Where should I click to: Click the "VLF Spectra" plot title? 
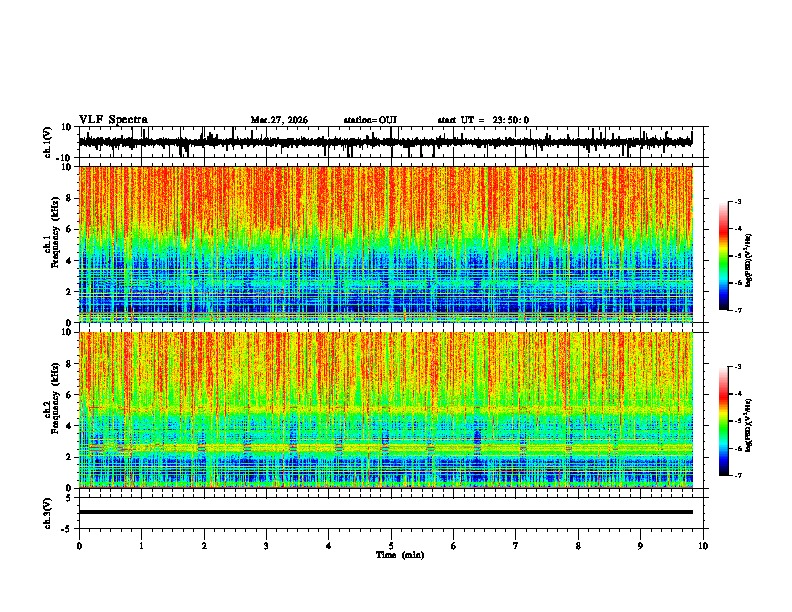[113, 120]
